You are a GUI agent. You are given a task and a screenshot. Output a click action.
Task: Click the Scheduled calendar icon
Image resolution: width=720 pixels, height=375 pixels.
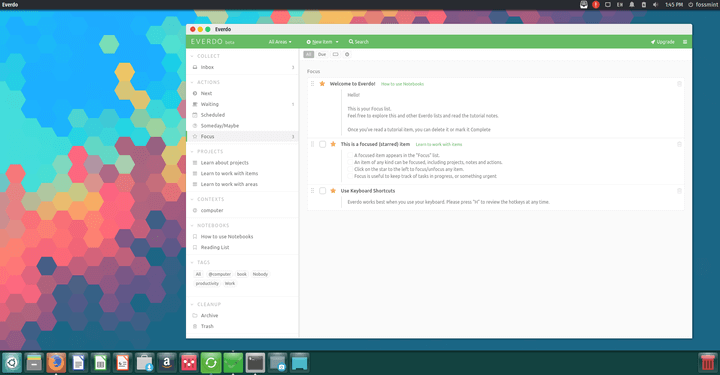pos(195,115)
